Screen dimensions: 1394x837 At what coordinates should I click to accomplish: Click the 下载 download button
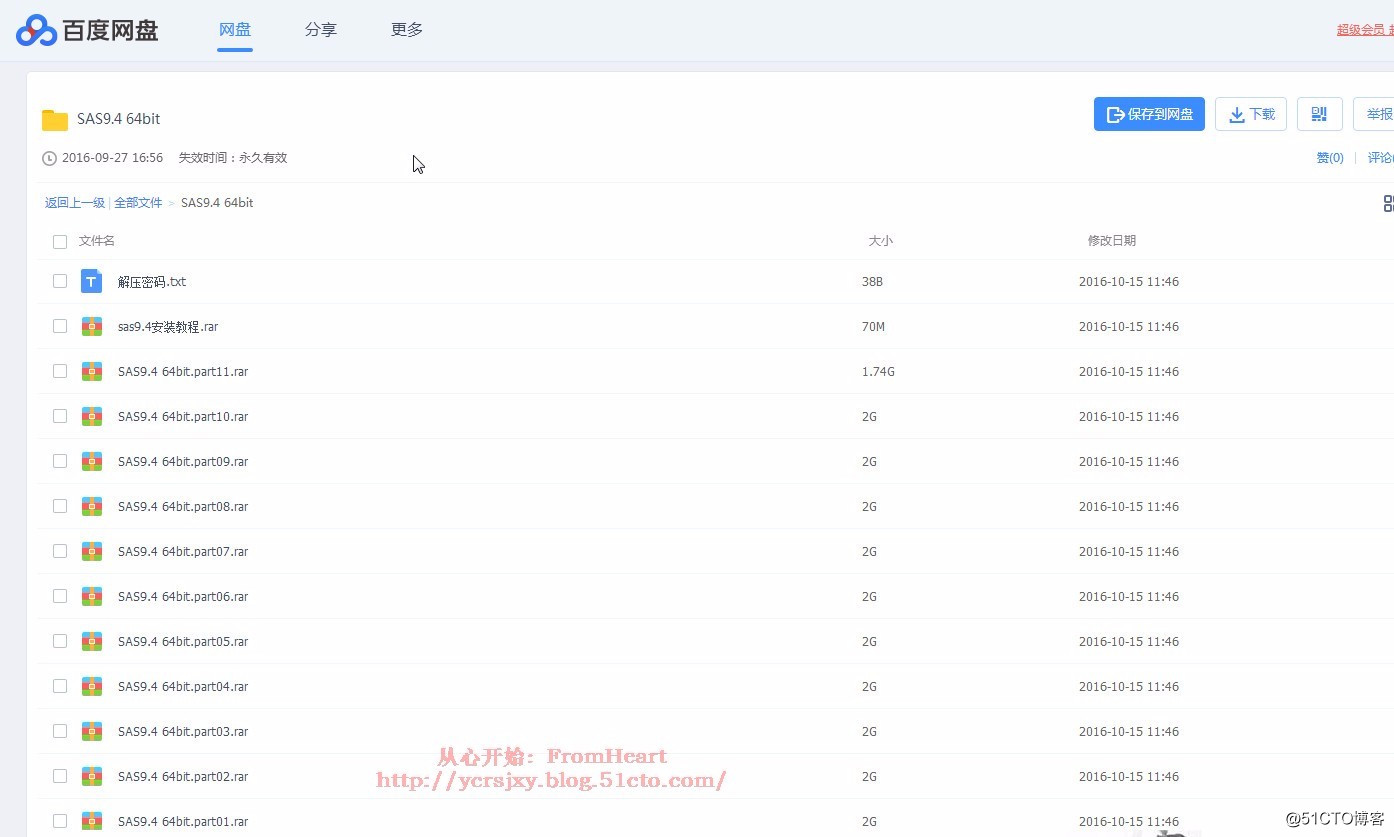coord(1251,114)
